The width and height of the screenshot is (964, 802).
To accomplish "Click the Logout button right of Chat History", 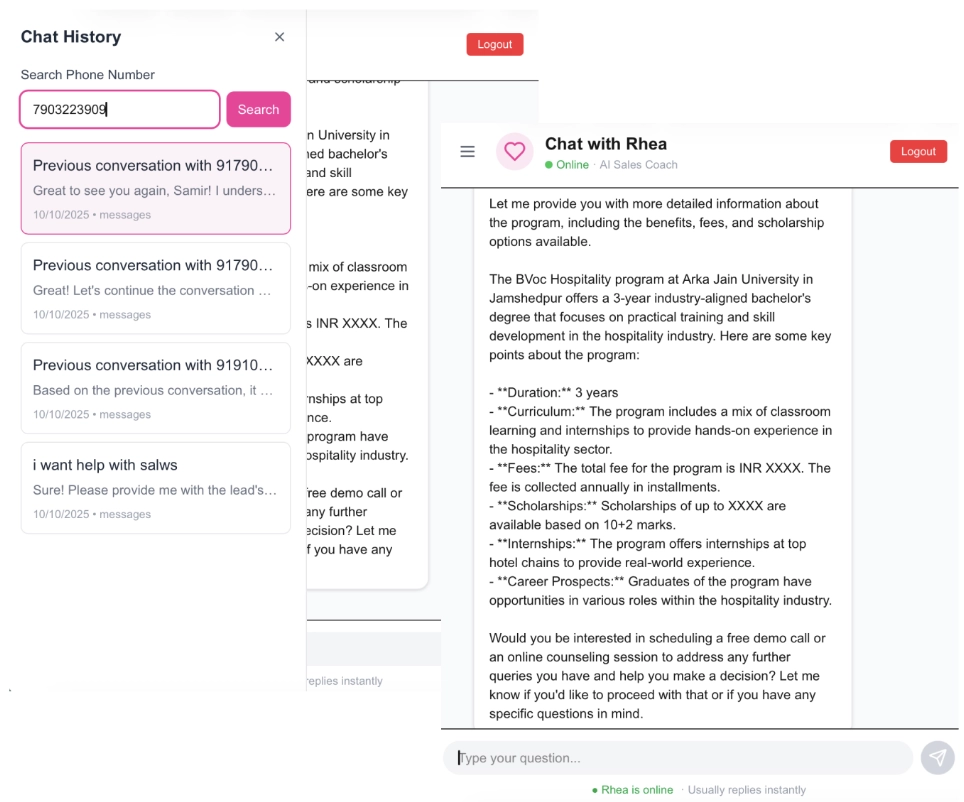I will (494, 44).
